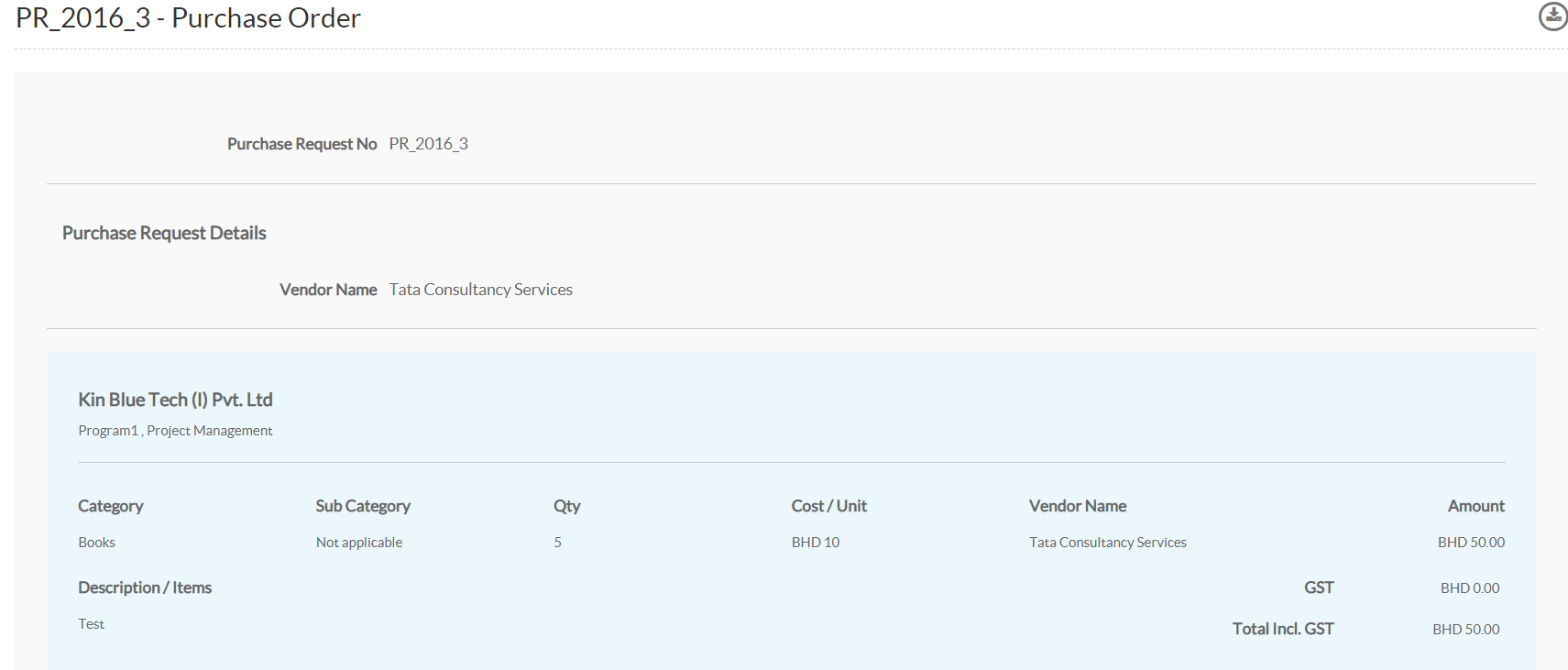Click the 'Vendor Name' column header in table
This screenshot has width=1568, height=670.
1078,506
